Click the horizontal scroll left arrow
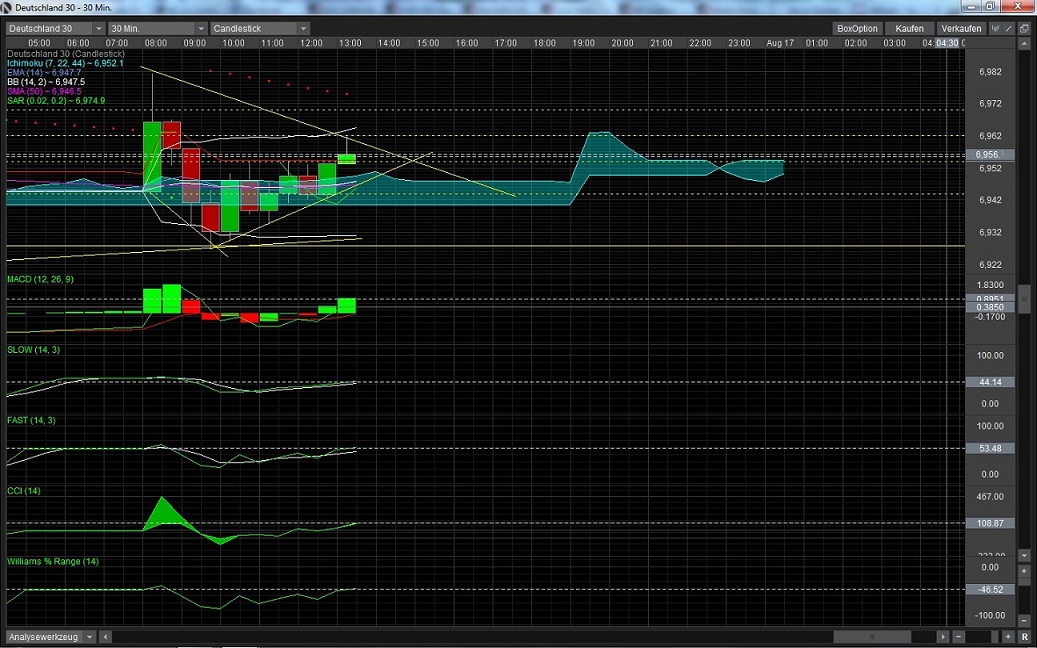The image size is (1037, 648). point(105,637)
